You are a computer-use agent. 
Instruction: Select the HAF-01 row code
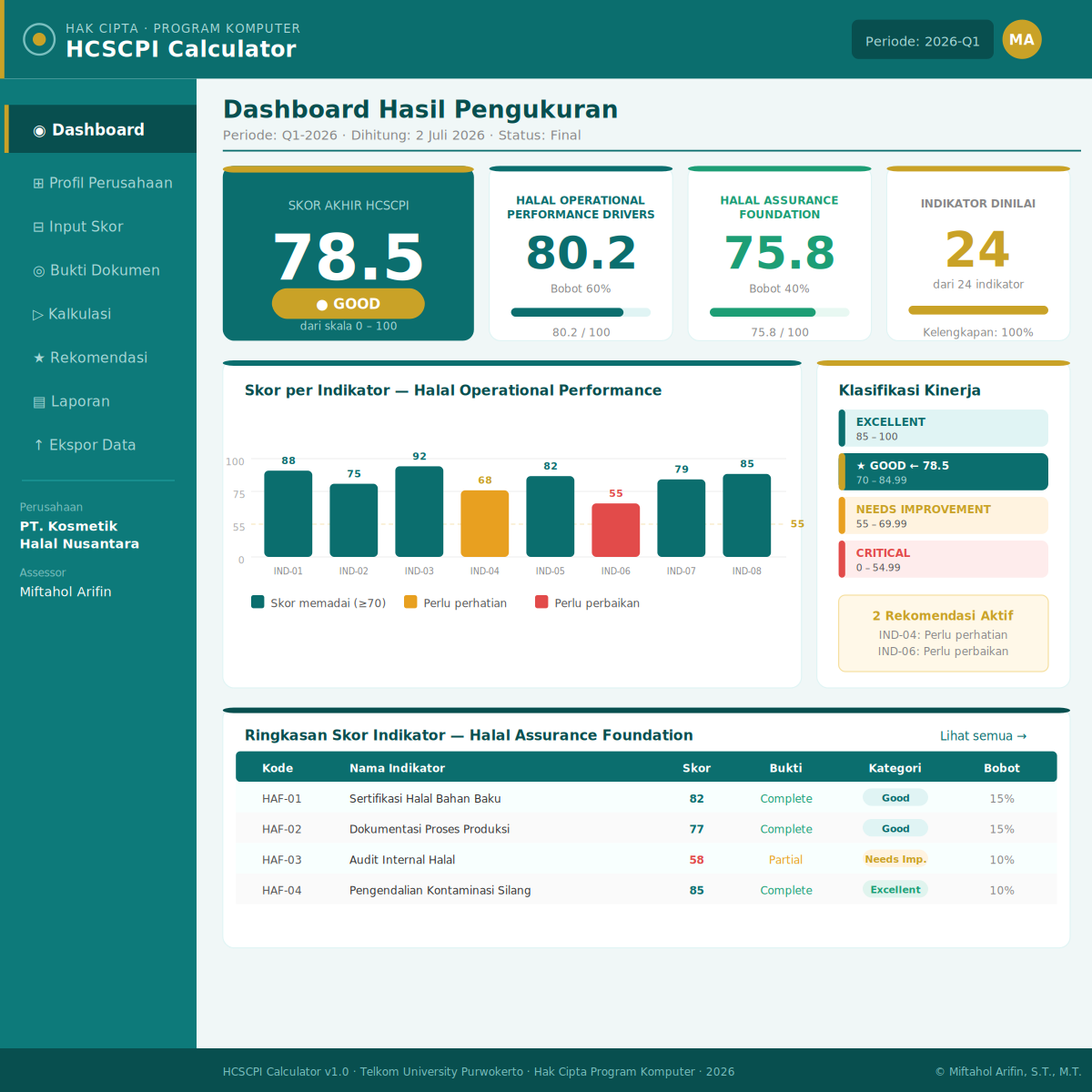(282, 799)
